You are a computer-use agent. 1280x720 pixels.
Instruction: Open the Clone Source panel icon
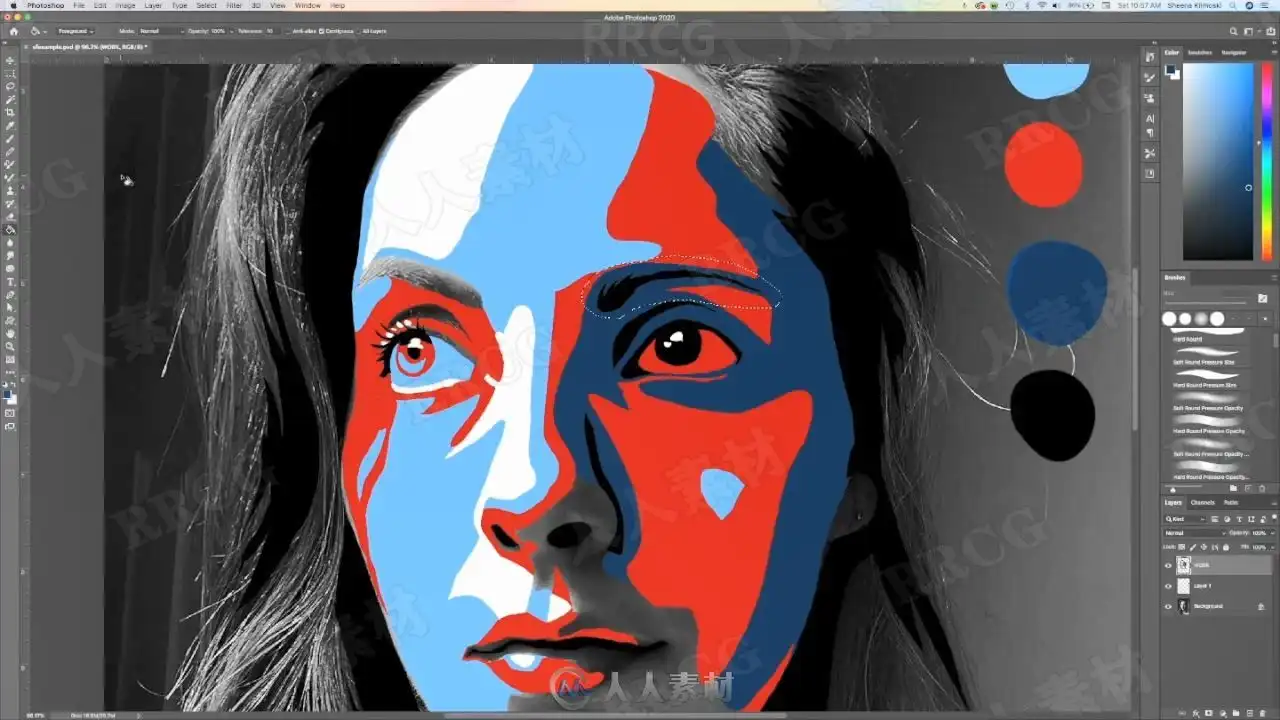1150,98
